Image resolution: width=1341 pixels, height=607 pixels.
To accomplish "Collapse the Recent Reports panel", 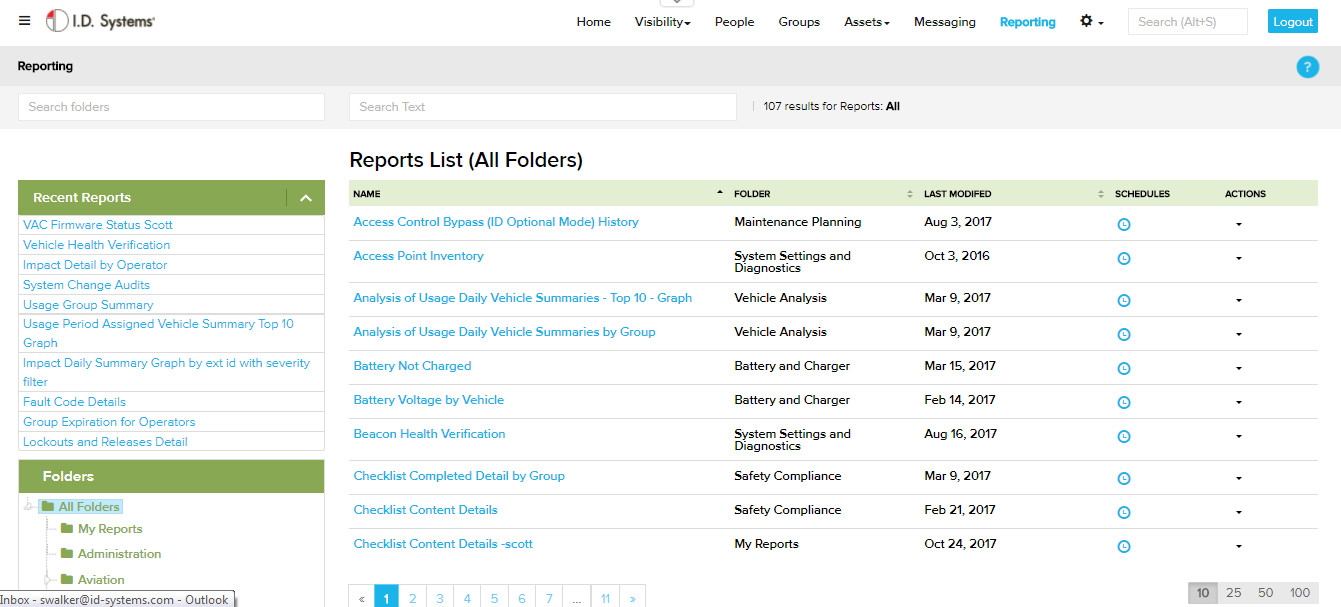I will tap(306, 198).
